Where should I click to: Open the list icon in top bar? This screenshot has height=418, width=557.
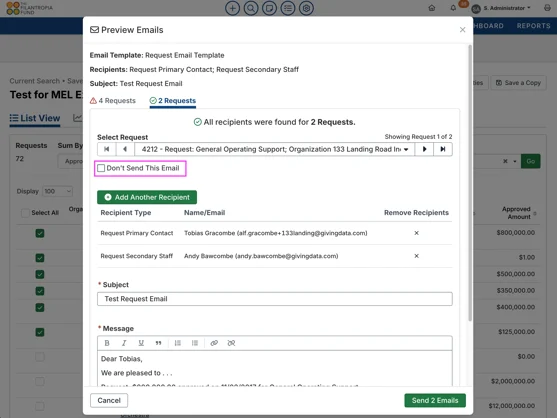click(288, 8)
